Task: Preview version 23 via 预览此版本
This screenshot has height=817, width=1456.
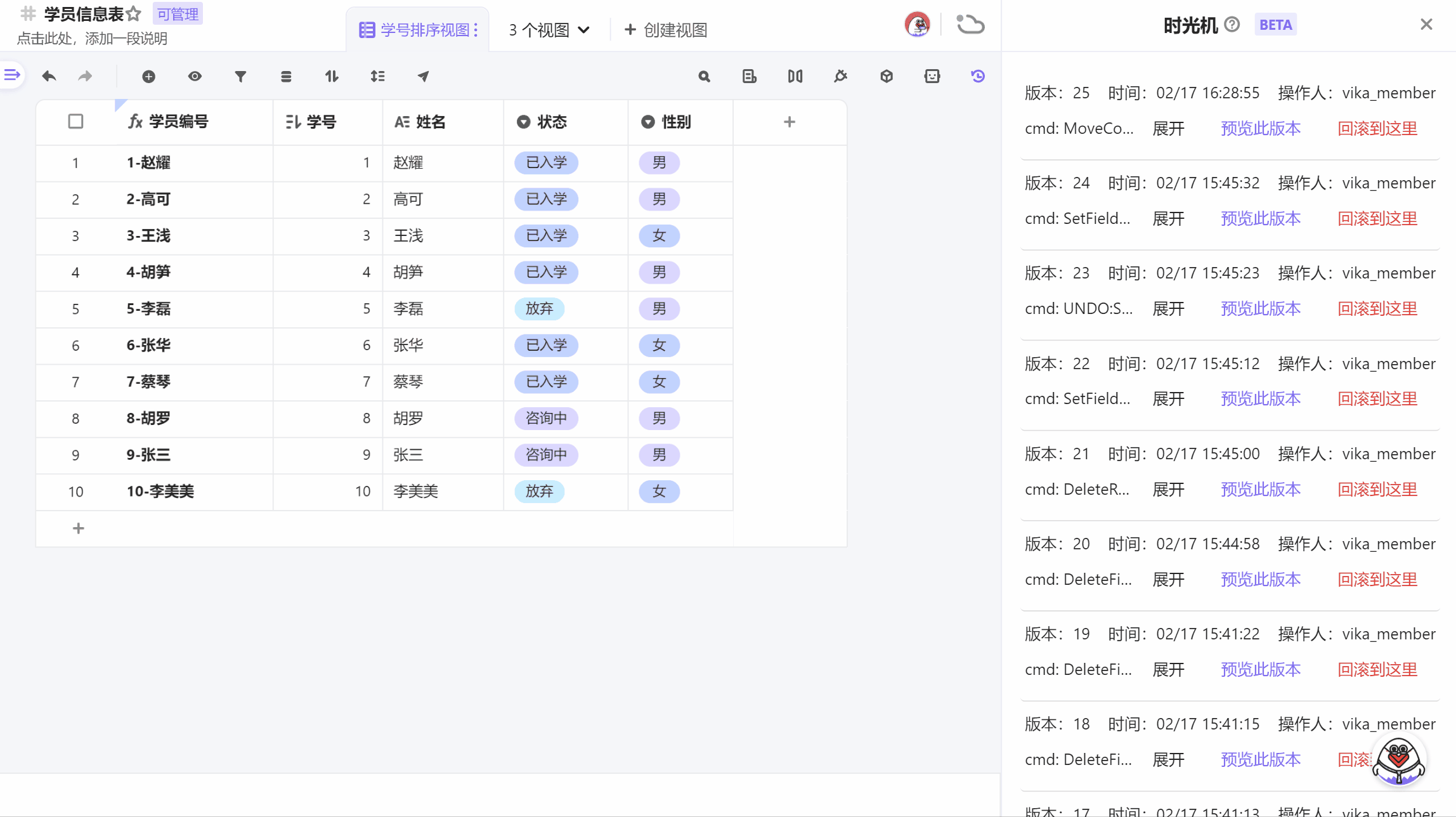Action: click(x=1261, y=309)
